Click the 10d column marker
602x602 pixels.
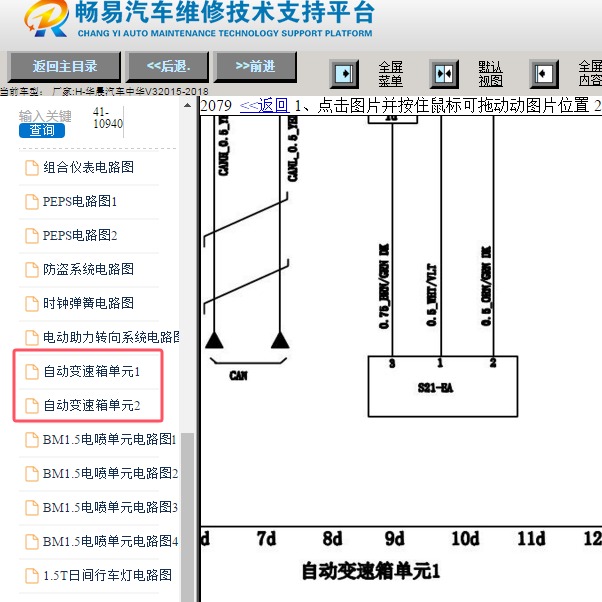click(x=465, y=538)
